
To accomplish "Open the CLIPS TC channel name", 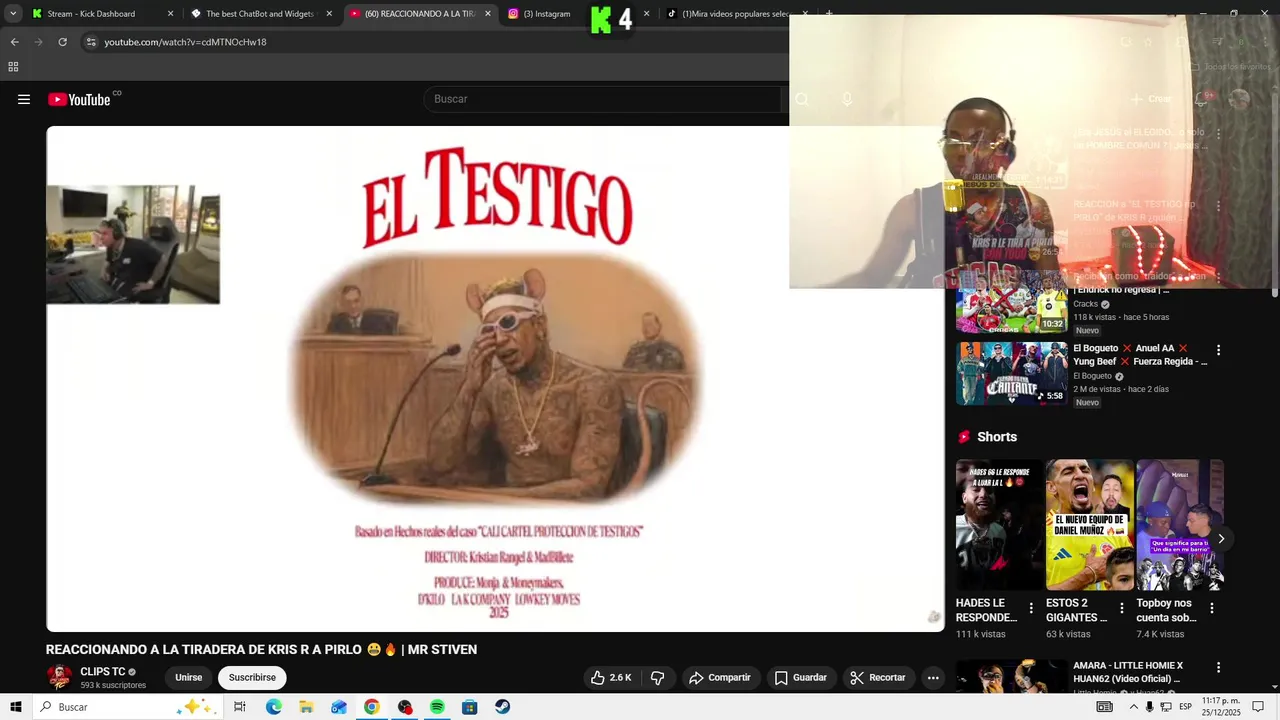I will [103, 672].
